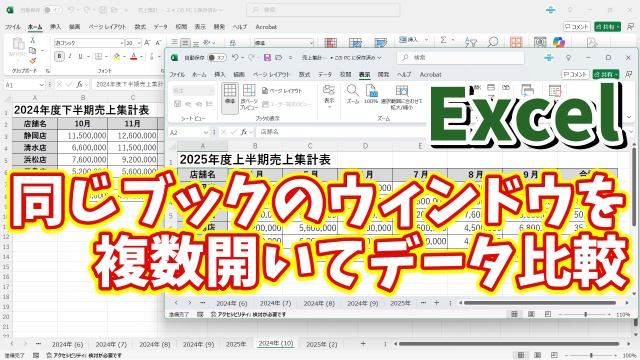Select 改ページプレビュー view in front window ribbon
Viewport: 640px width, 360px height.
coord(249,97)
